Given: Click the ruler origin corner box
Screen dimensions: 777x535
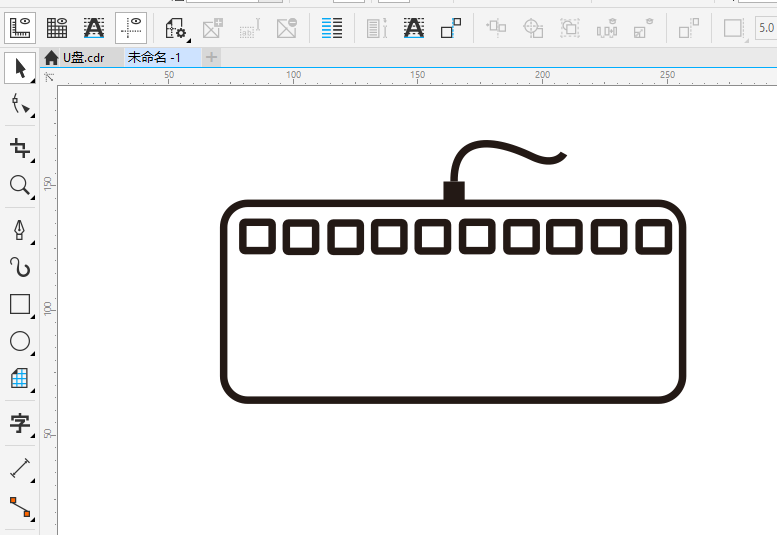Looking at the screenshot, I should (49, 77).
